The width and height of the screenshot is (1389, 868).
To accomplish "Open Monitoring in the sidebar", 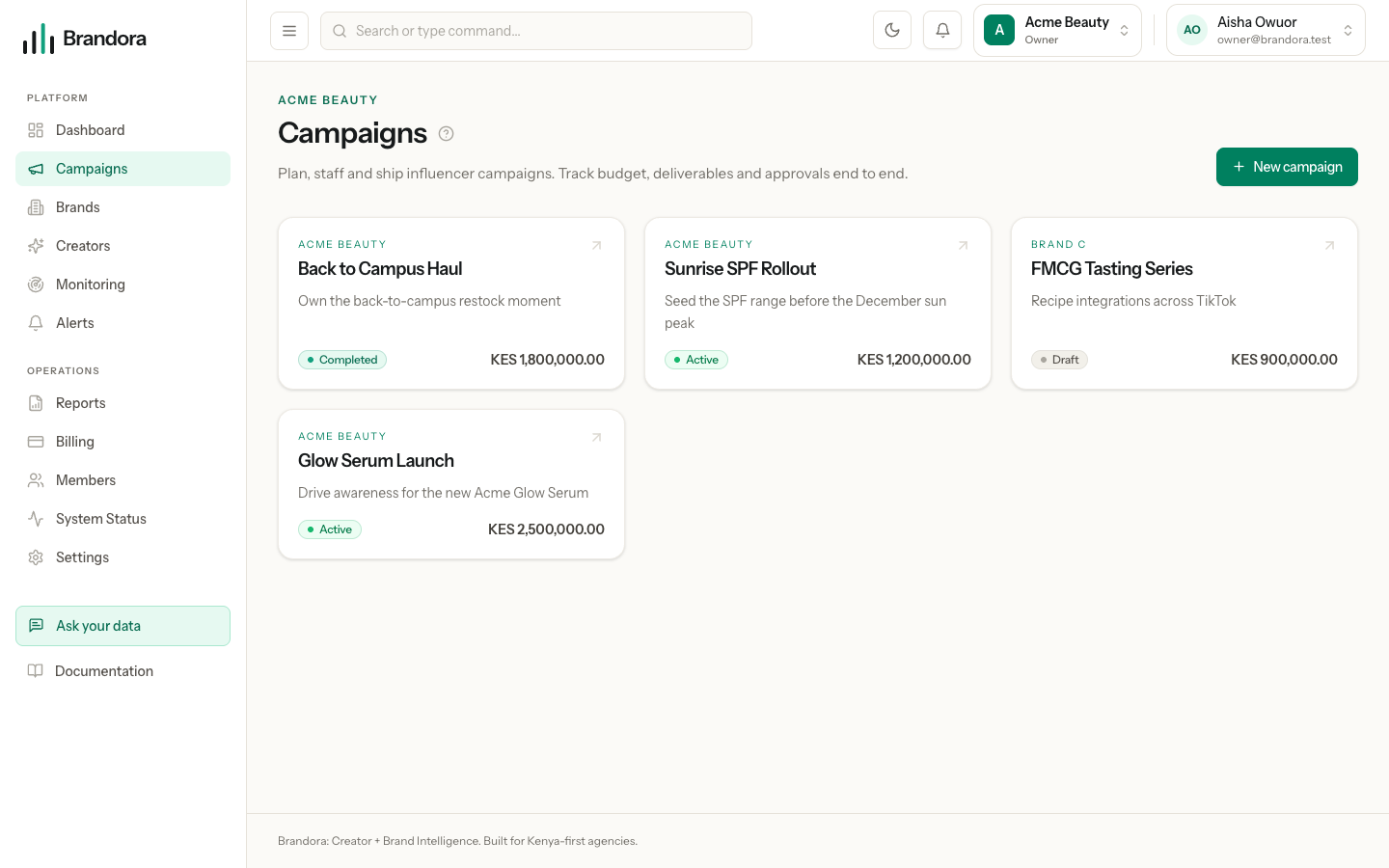I will pos(123,285).
